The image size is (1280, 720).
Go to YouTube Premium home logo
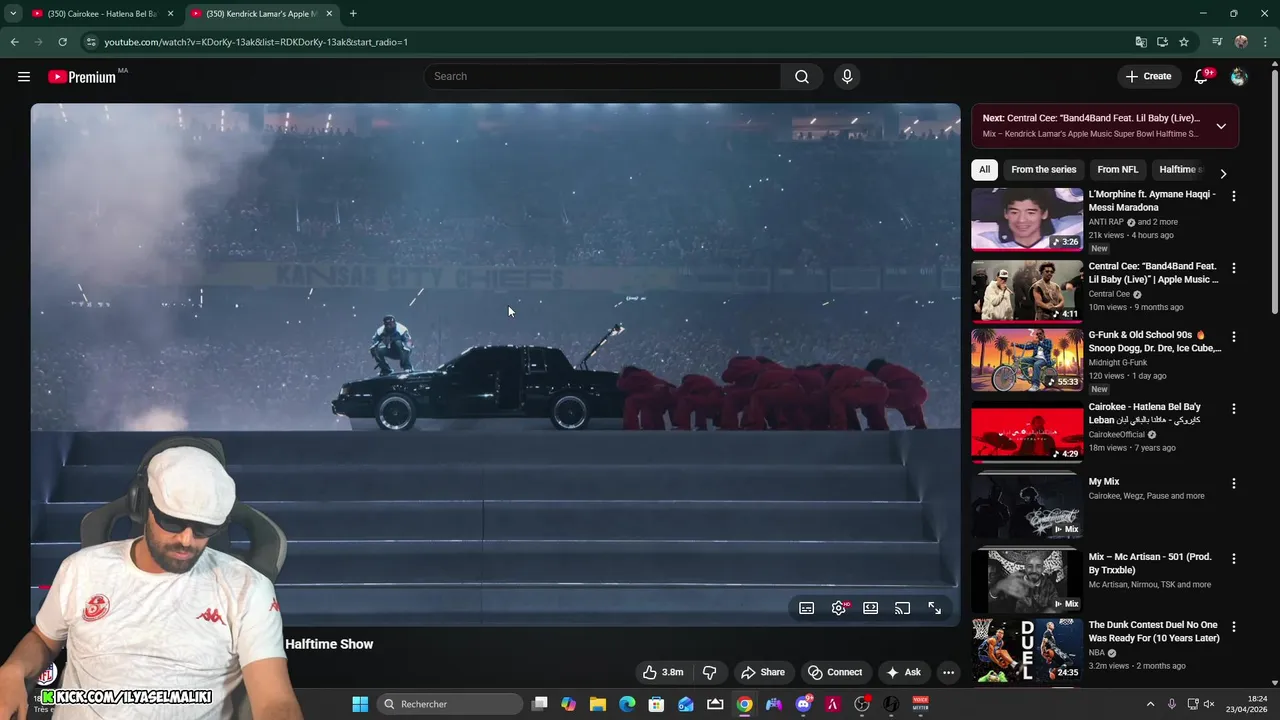click(x=82, y=77)
